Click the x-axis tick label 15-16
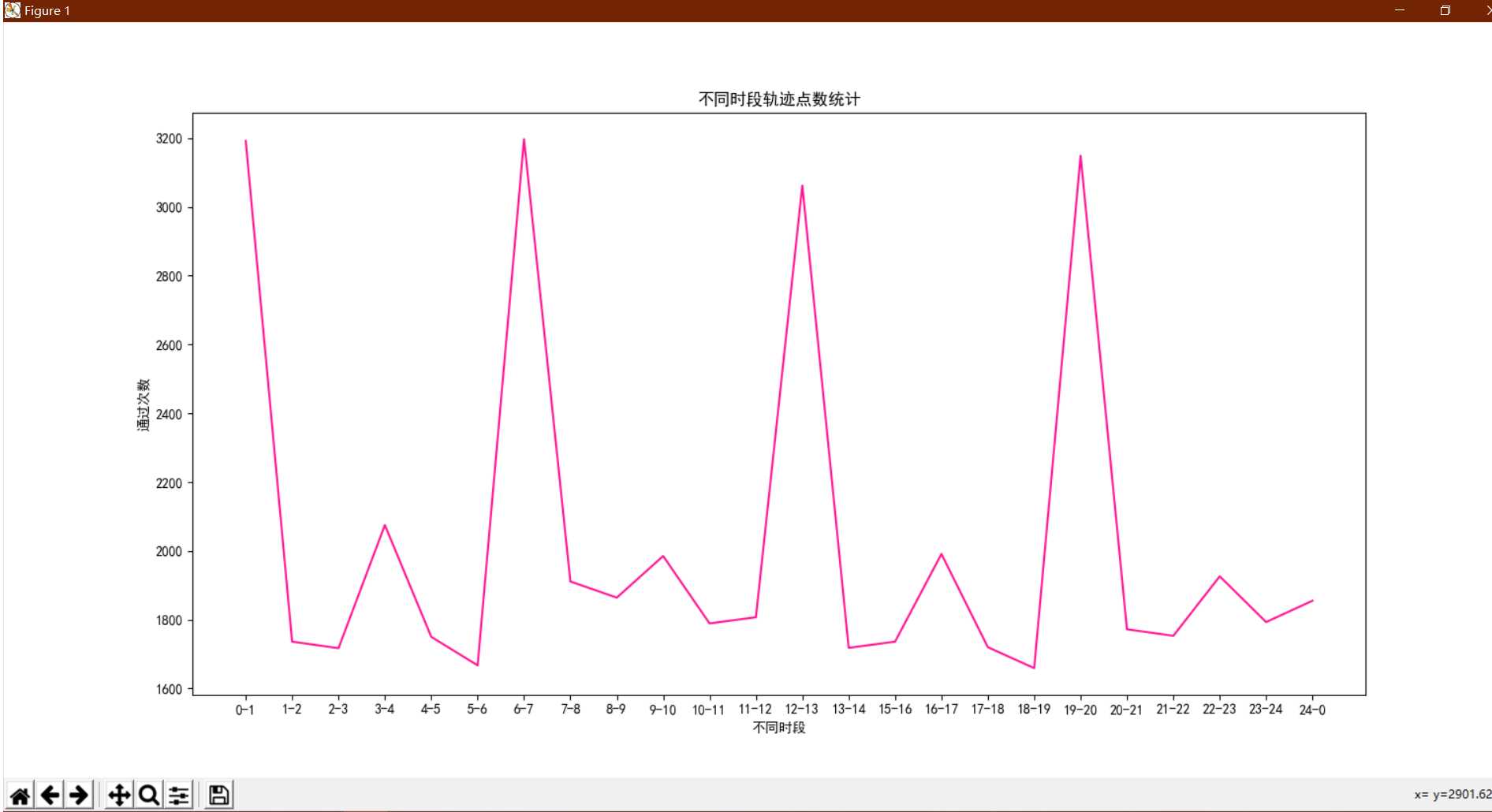Viewport: 1492px width, 812px height. click(895, 709)
